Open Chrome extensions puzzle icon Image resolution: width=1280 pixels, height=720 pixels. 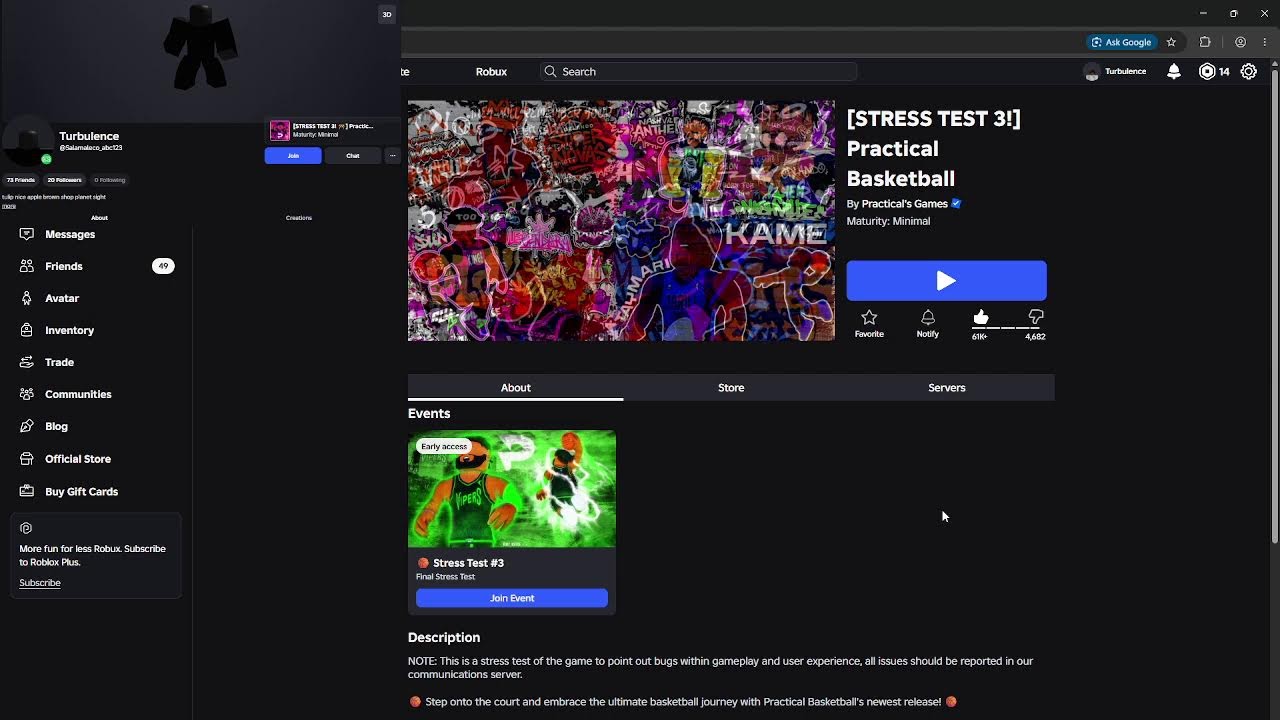tap(1205, 42)
